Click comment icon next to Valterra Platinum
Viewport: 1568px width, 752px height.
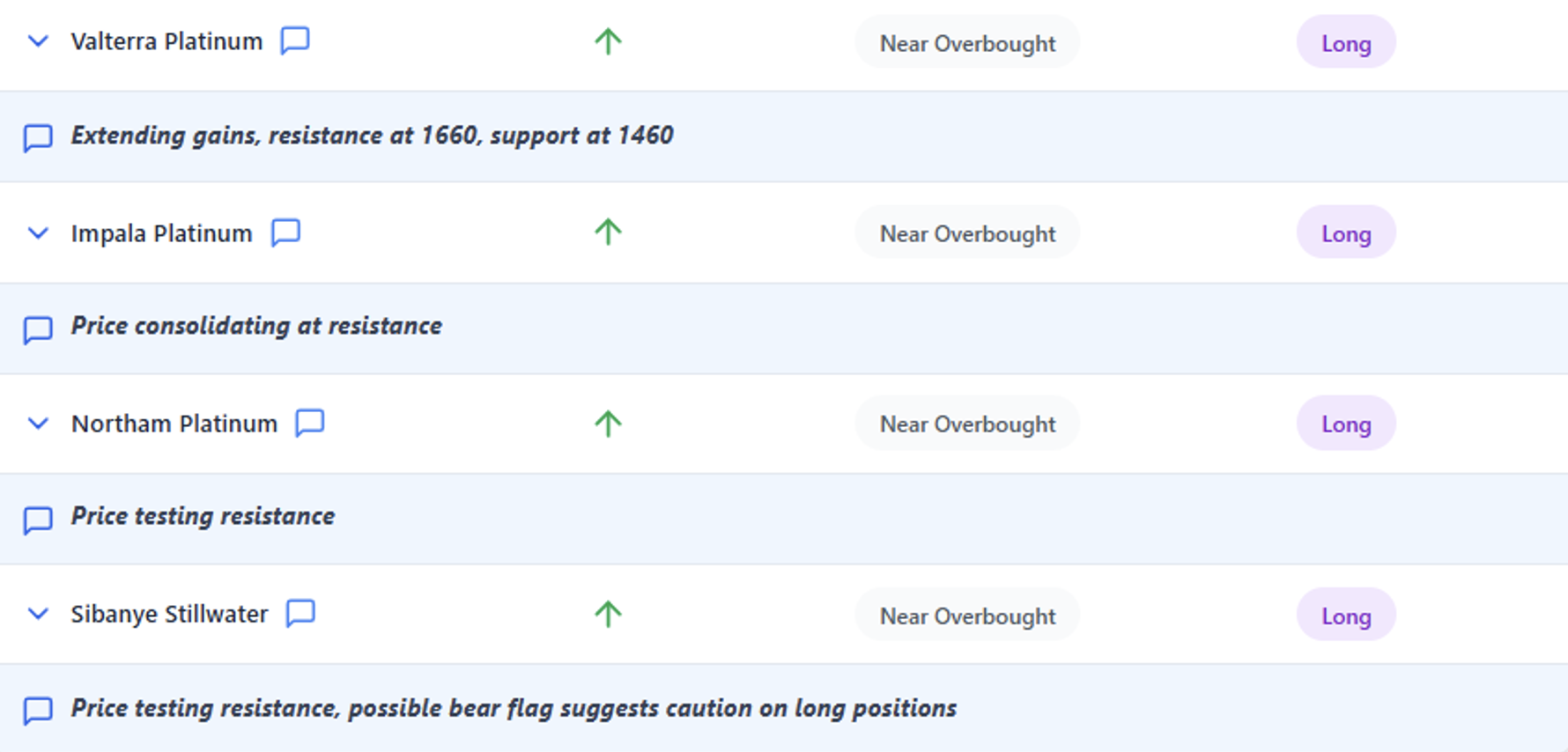click(295, 41)
